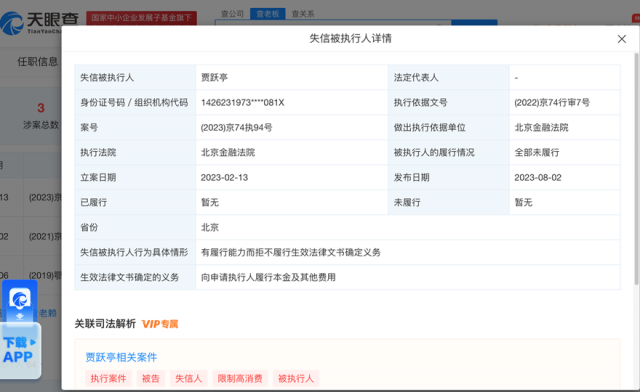
Task: Click the 限制高消费 tag
Action: point(240,379)
